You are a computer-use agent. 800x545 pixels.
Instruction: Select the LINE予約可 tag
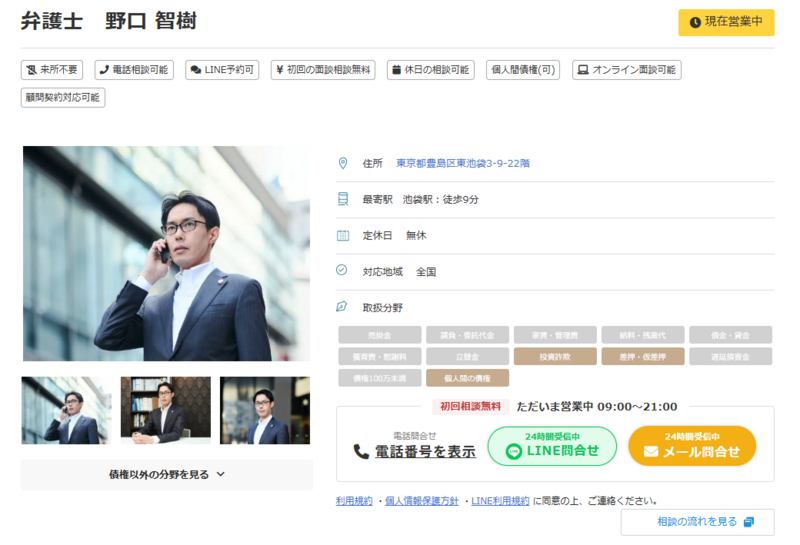[222, 70]
